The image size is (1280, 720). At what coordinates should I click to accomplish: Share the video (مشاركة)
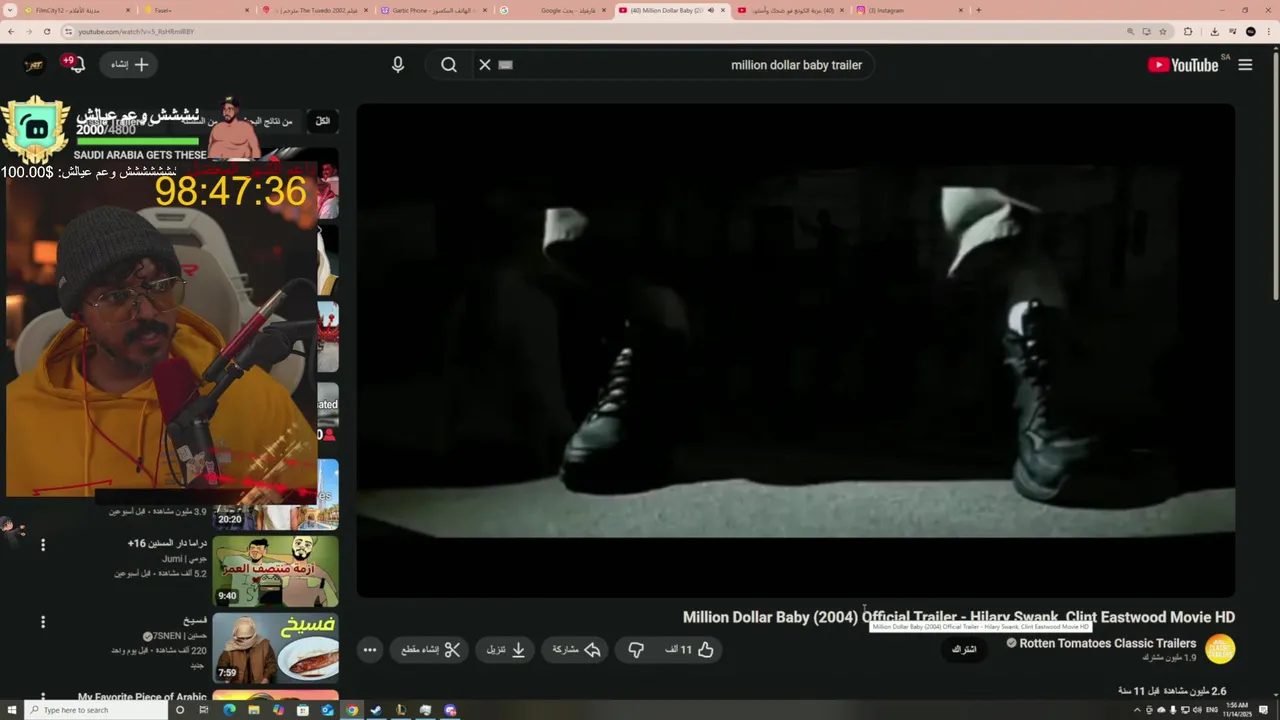click(576, 650)
